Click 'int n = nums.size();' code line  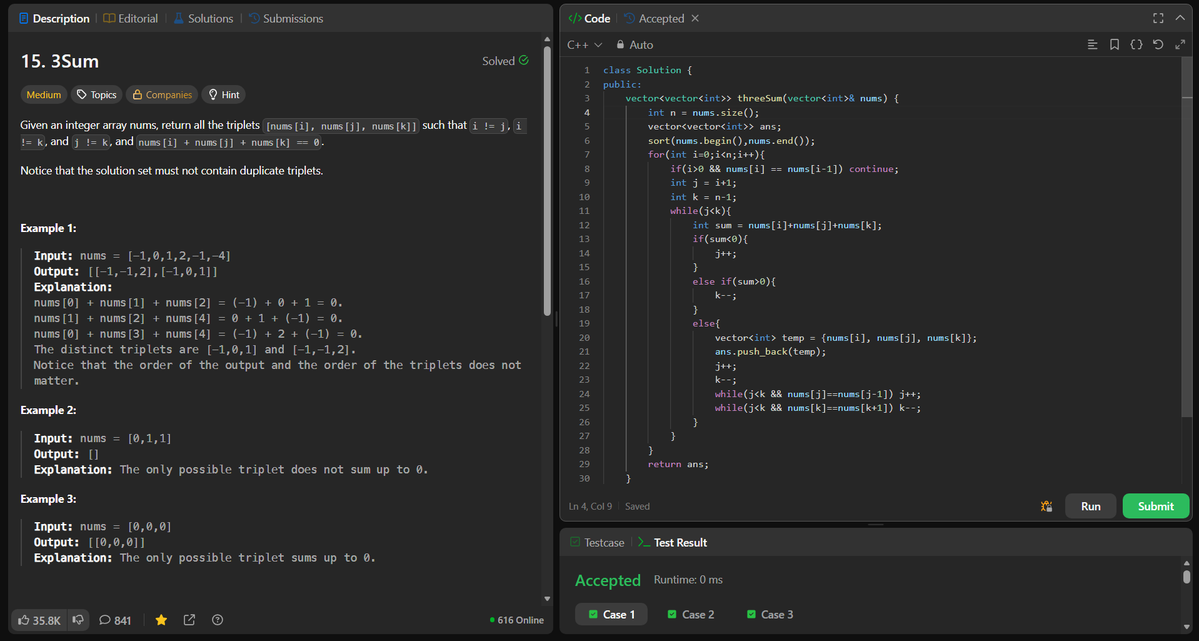point(703,112)
